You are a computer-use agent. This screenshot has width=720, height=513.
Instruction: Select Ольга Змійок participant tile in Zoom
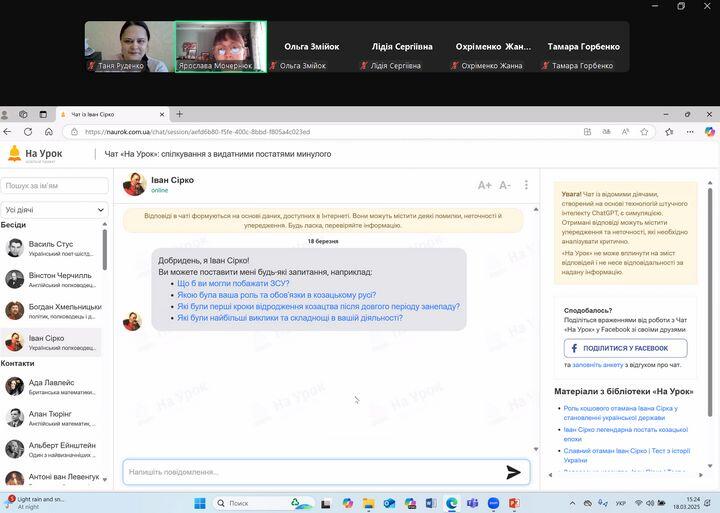(311, 46)
